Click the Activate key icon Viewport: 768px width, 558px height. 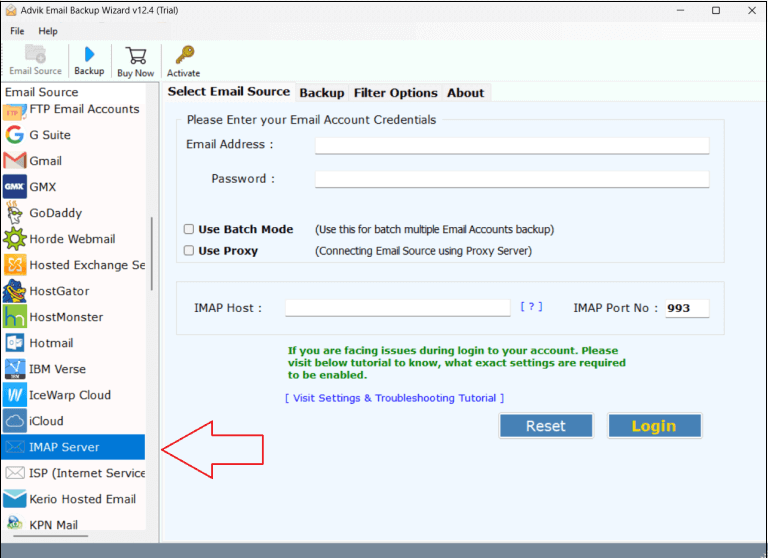[x=183, y=56]
